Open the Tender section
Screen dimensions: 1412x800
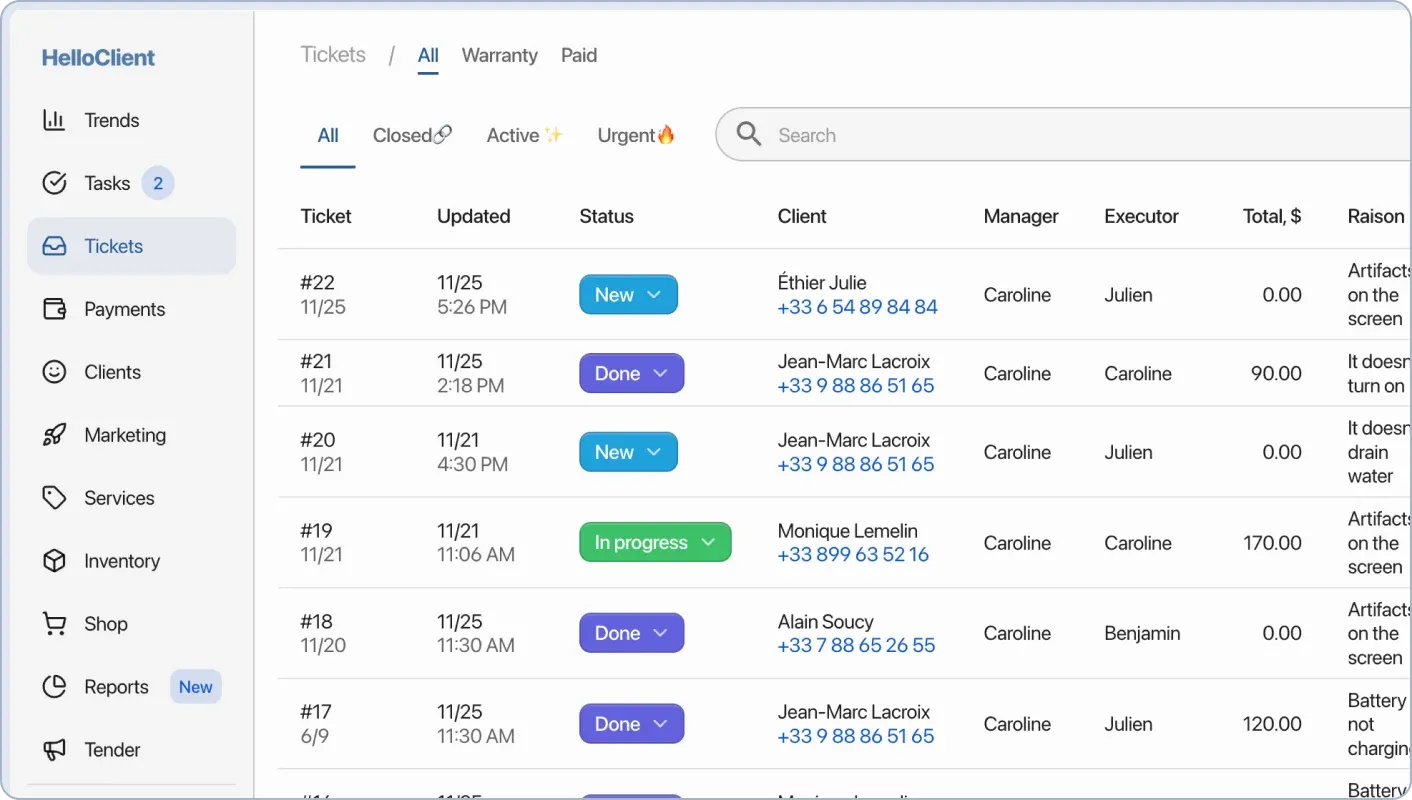click(x=112, y=749)
